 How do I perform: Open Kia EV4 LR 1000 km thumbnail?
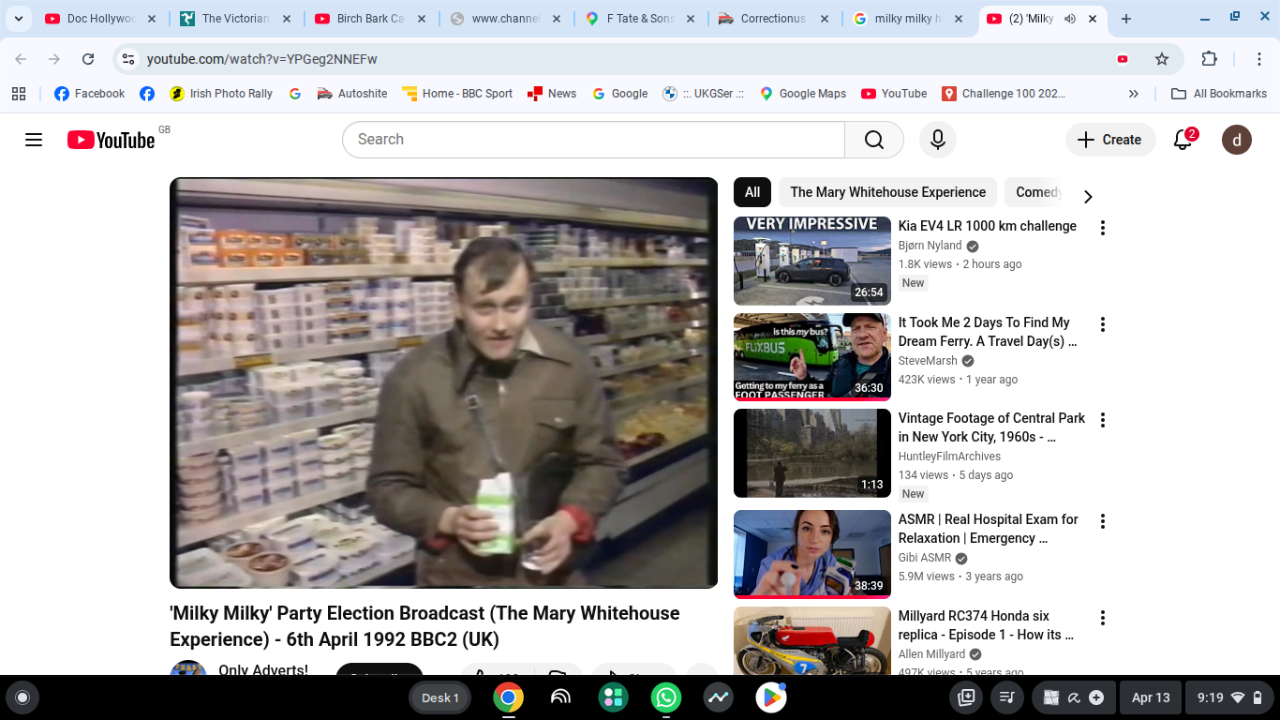click(x=812, y=261)
